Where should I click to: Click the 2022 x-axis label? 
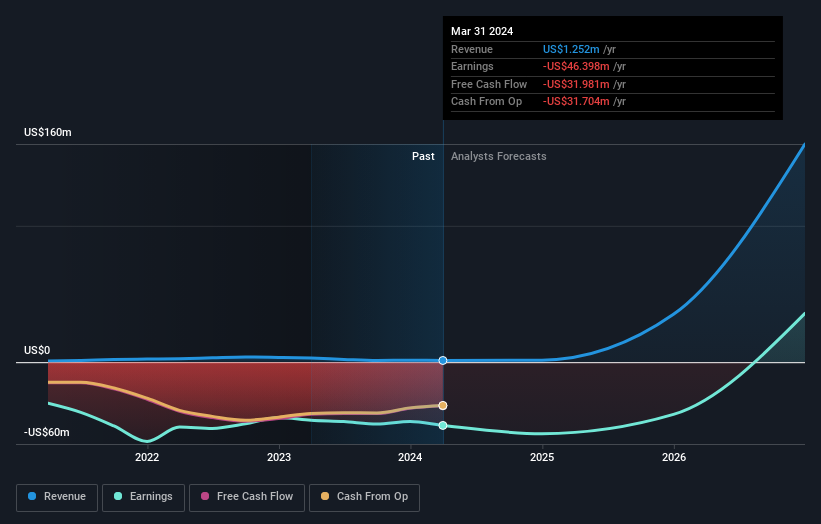pyautogui.click(x=147, y=457)
